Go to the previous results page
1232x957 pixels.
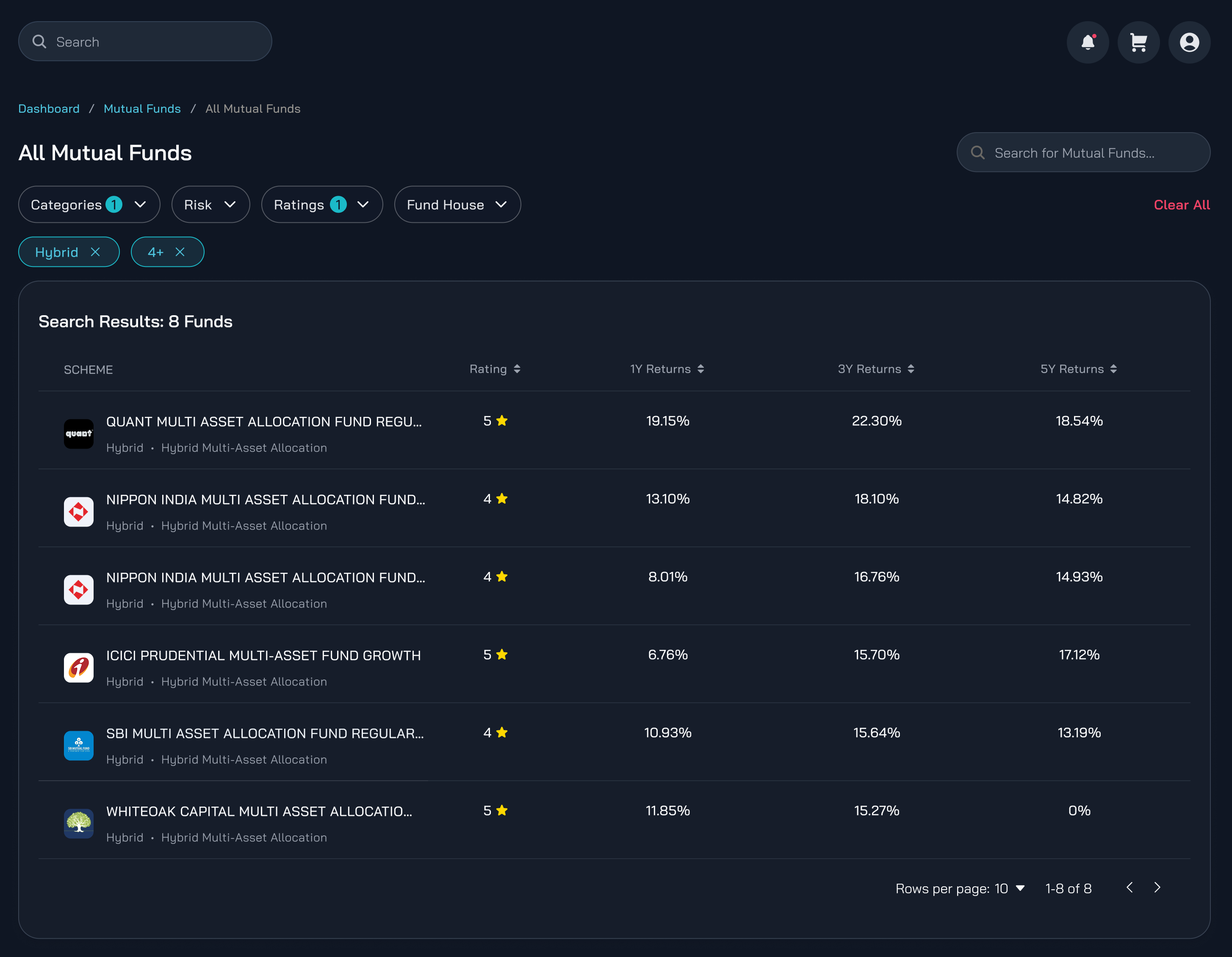pos(1130,888)
